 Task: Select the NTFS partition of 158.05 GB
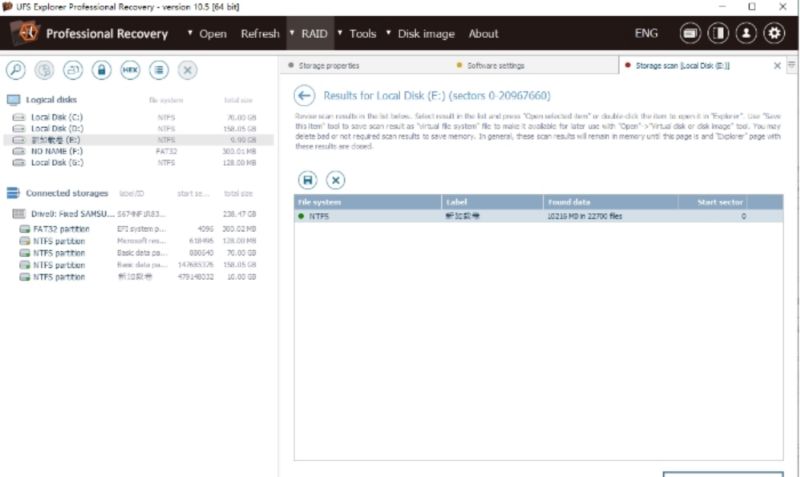point(138,265)
